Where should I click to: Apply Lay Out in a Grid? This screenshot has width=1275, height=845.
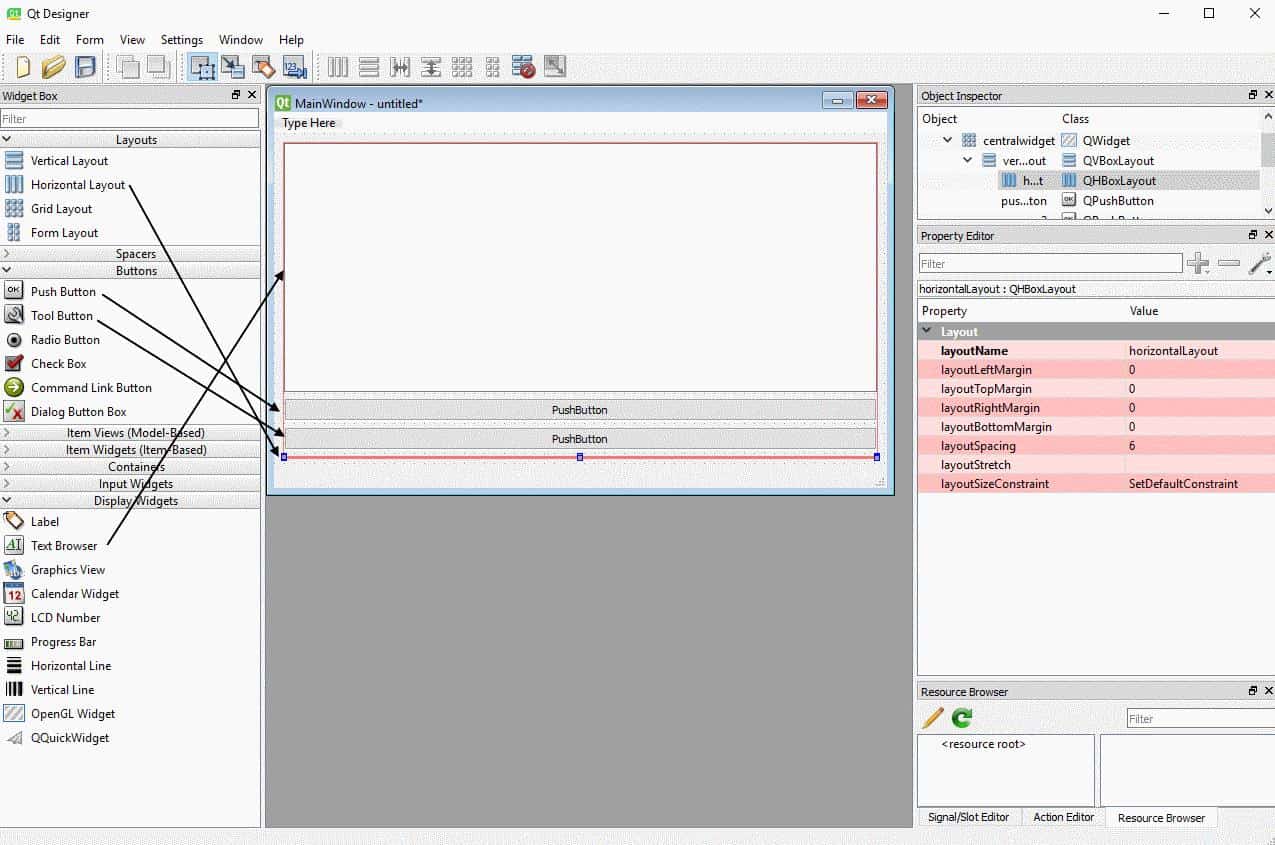click(462, 67)
